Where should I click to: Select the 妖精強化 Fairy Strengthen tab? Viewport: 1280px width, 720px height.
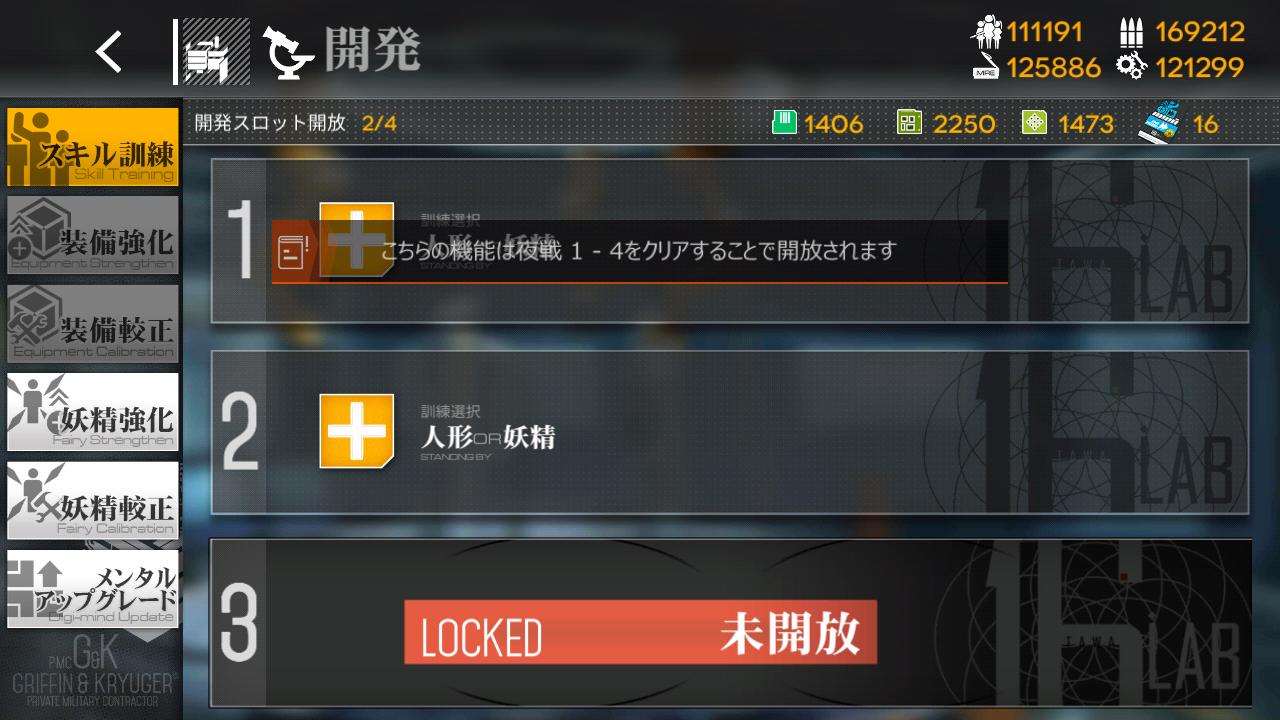93,412
